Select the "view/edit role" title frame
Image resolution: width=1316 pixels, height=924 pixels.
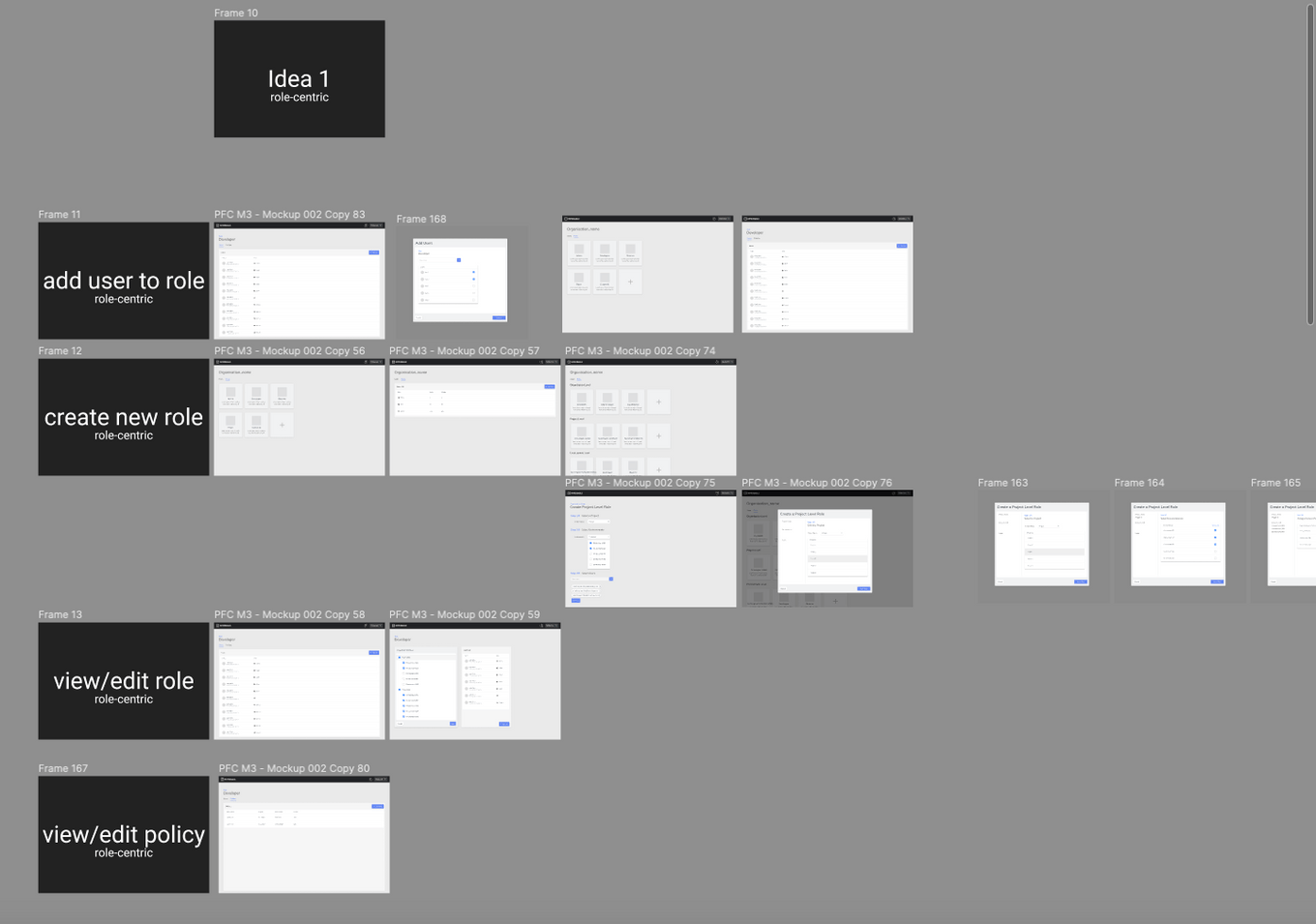124,681
